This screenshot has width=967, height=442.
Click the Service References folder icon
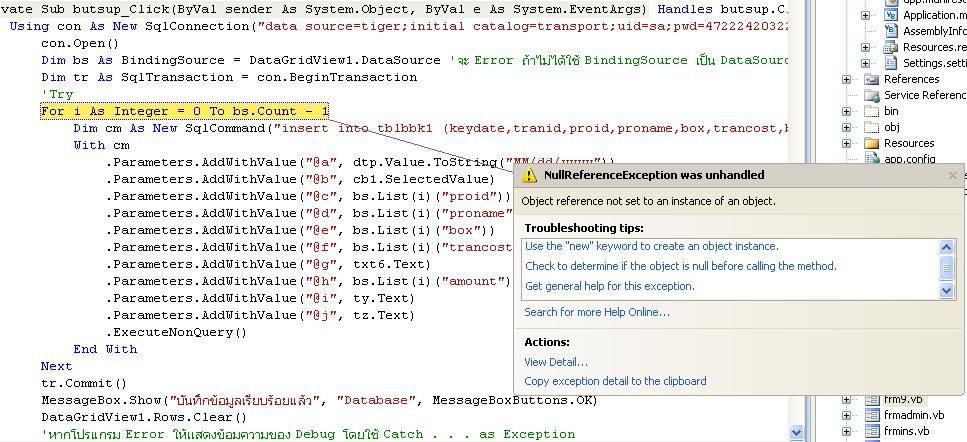871,95
